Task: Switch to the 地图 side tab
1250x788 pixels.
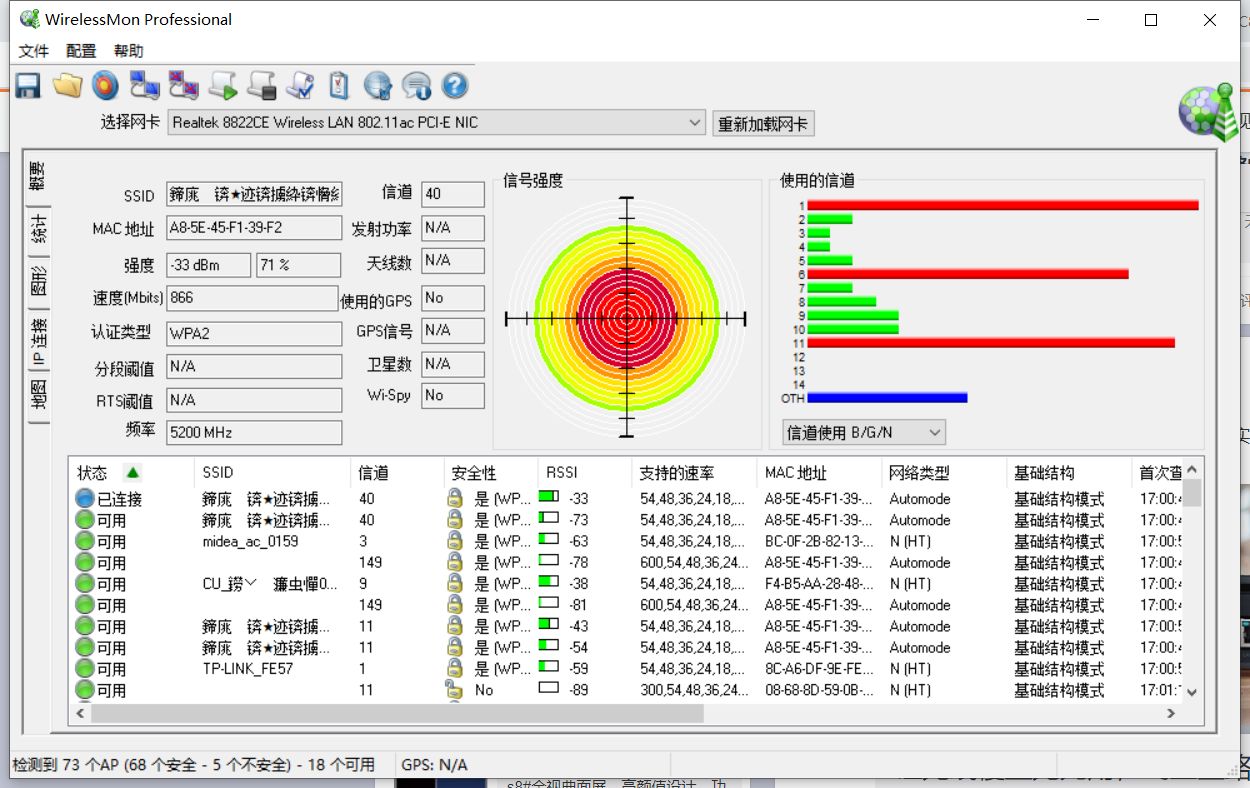Action: [37, 396]
